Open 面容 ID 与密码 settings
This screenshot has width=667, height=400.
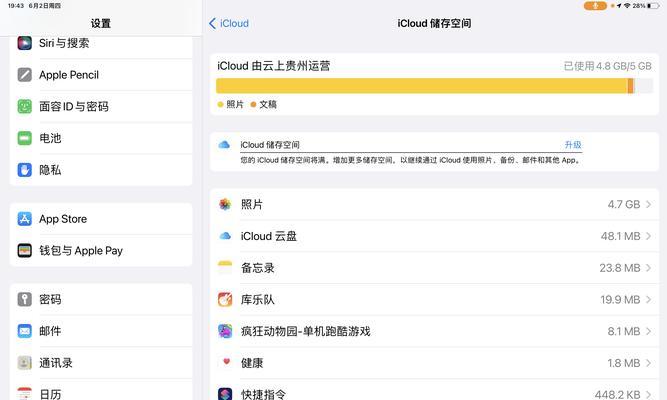coord(101,106)
